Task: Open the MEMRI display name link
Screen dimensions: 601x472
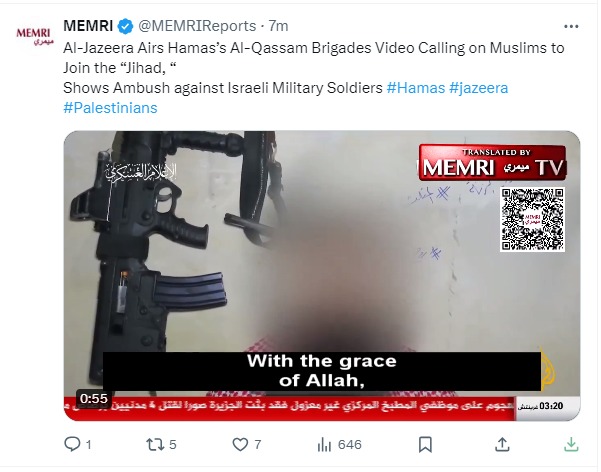Action: click(x=88, y=26)
